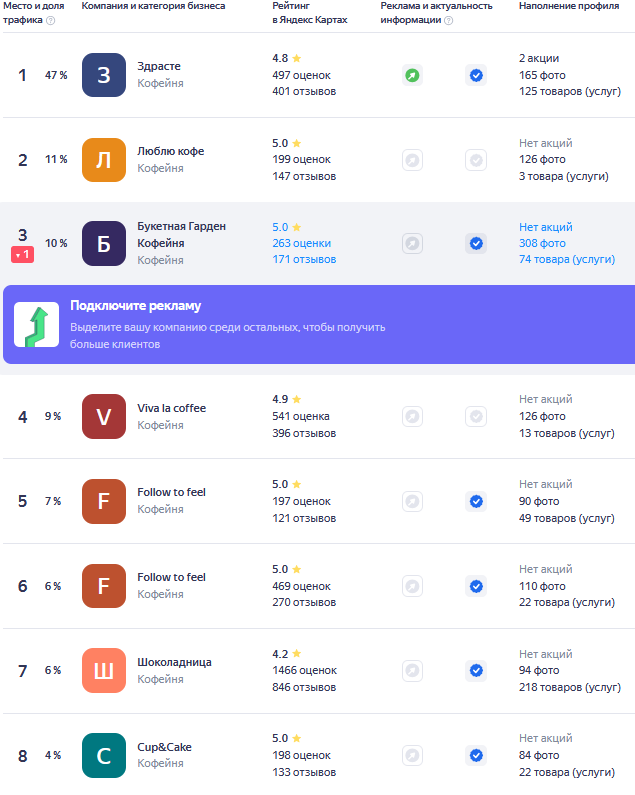
Task: Open the '171 отзывов' reviews link
Action: 304,260
